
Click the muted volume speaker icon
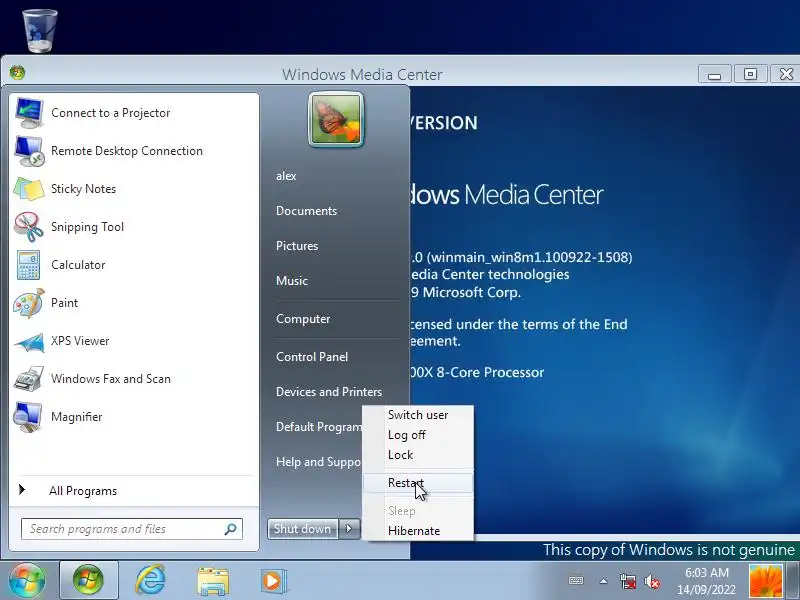click(652, 581)
